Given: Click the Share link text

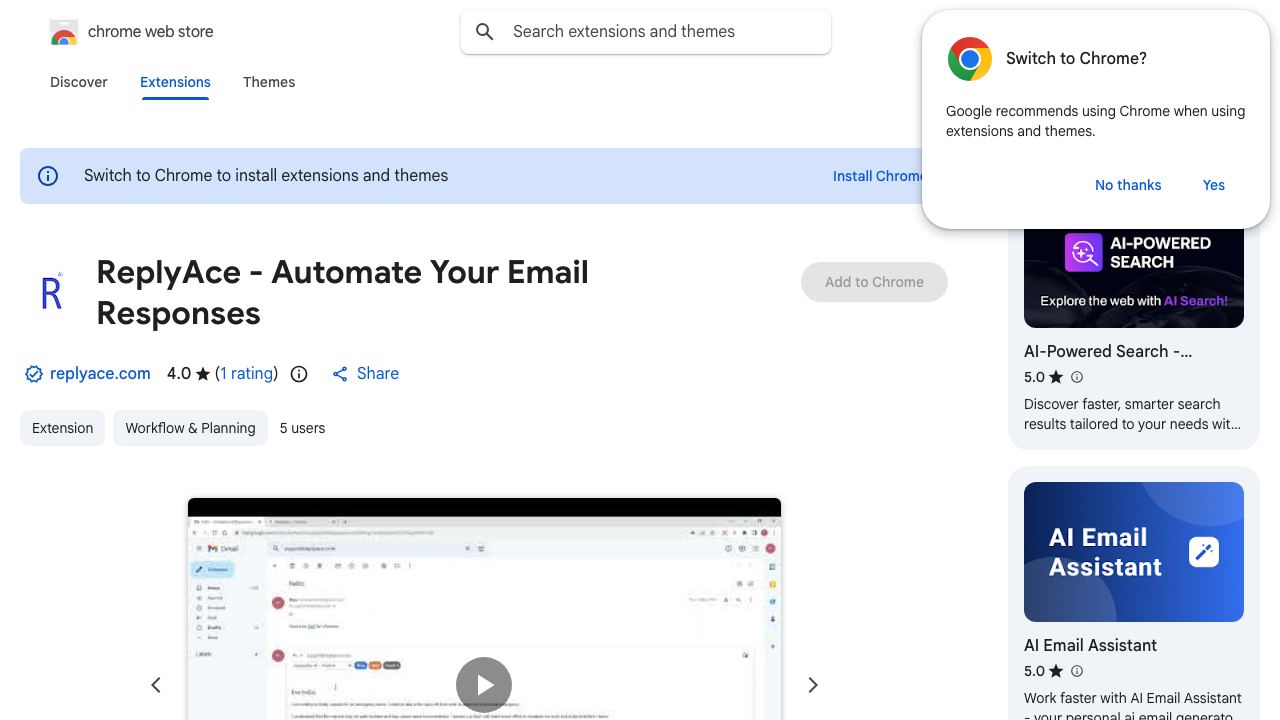Looking at the screenshot, I should click(378, 373).
